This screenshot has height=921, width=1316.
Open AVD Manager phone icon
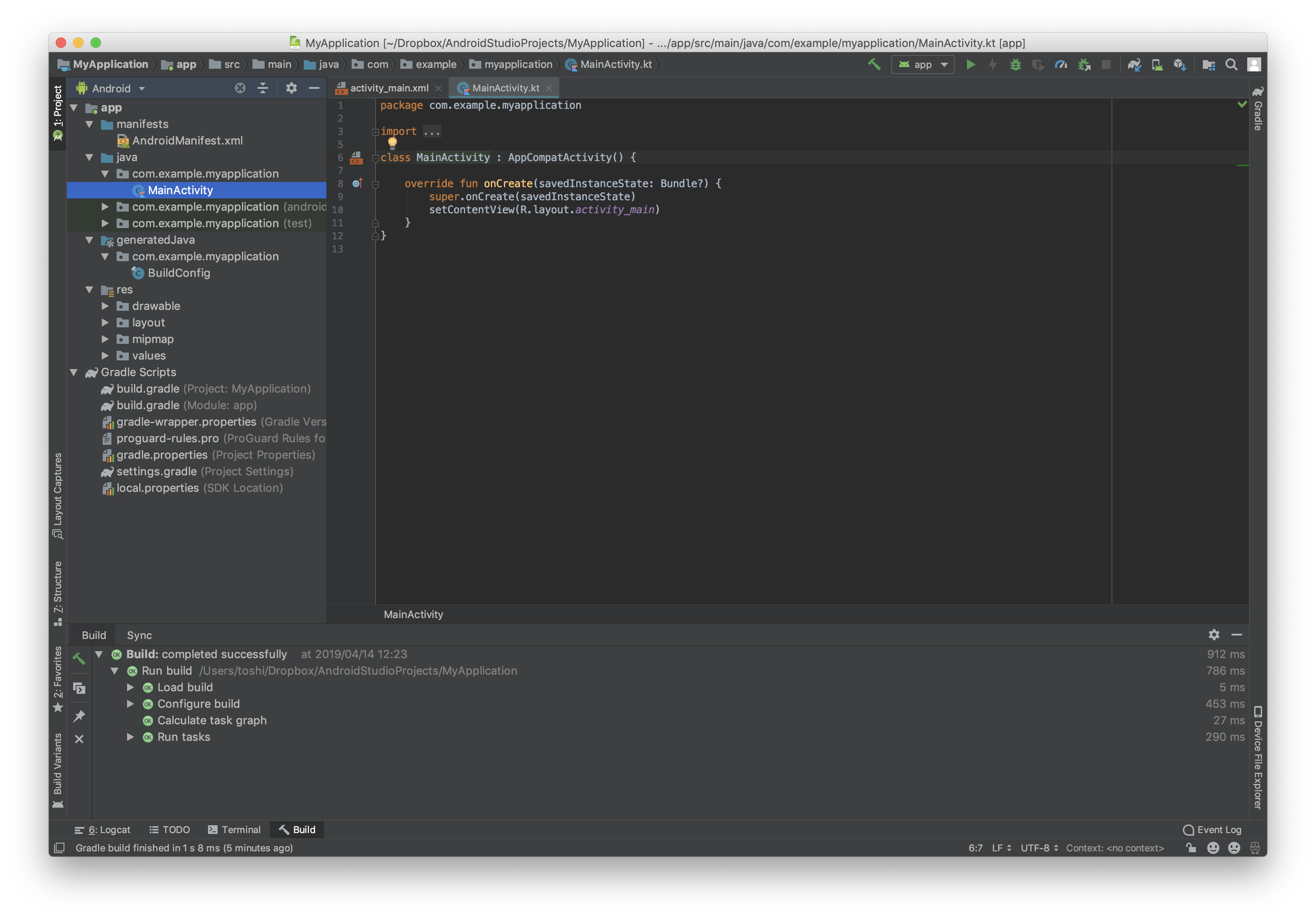tap(1157, 64)
